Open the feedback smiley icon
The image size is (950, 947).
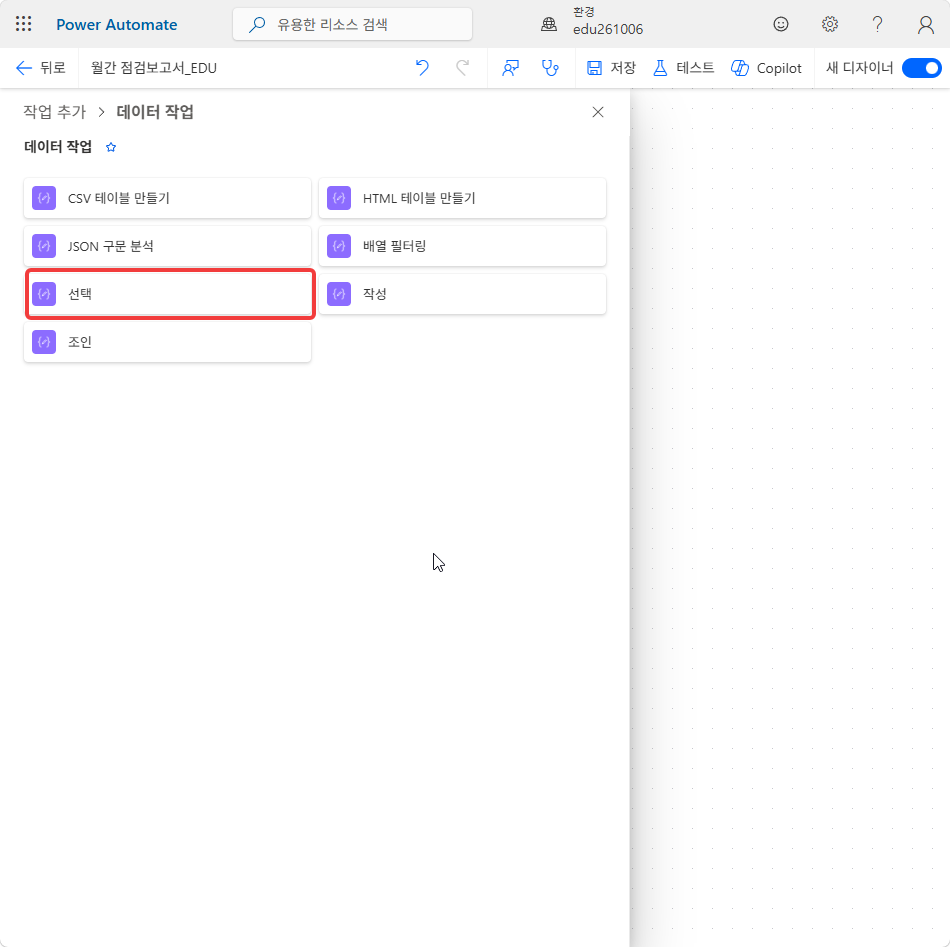click(x=781, y=24)
